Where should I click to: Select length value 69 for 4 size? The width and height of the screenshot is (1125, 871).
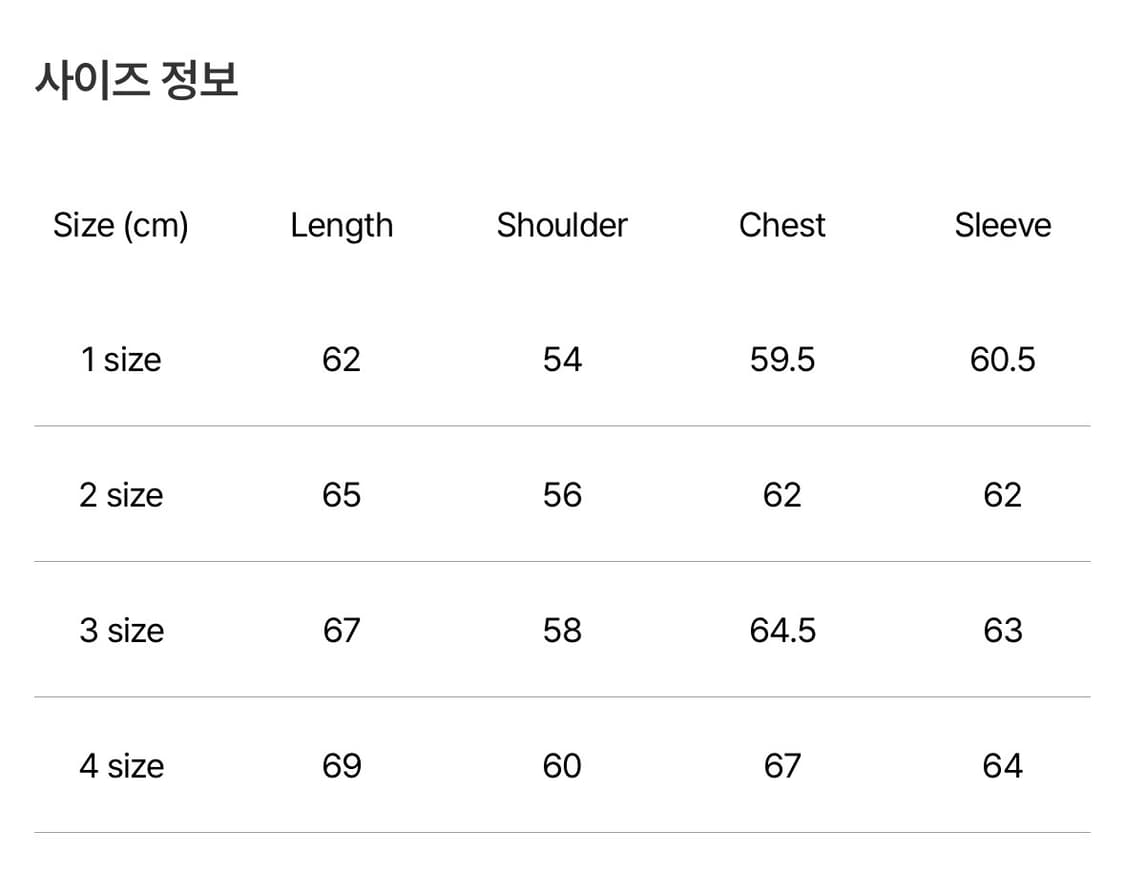pyautogui.click(x=342, y=766)
